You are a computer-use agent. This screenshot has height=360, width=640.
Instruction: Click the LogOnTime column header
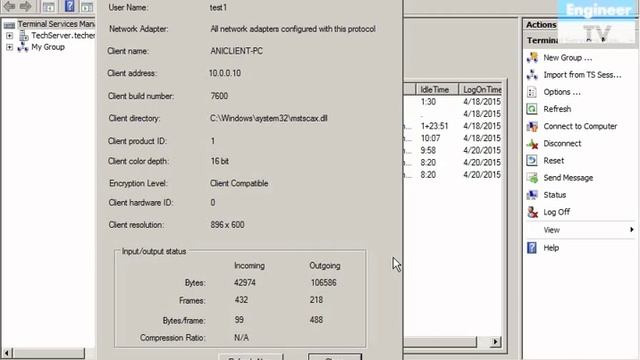pos(481,89)
